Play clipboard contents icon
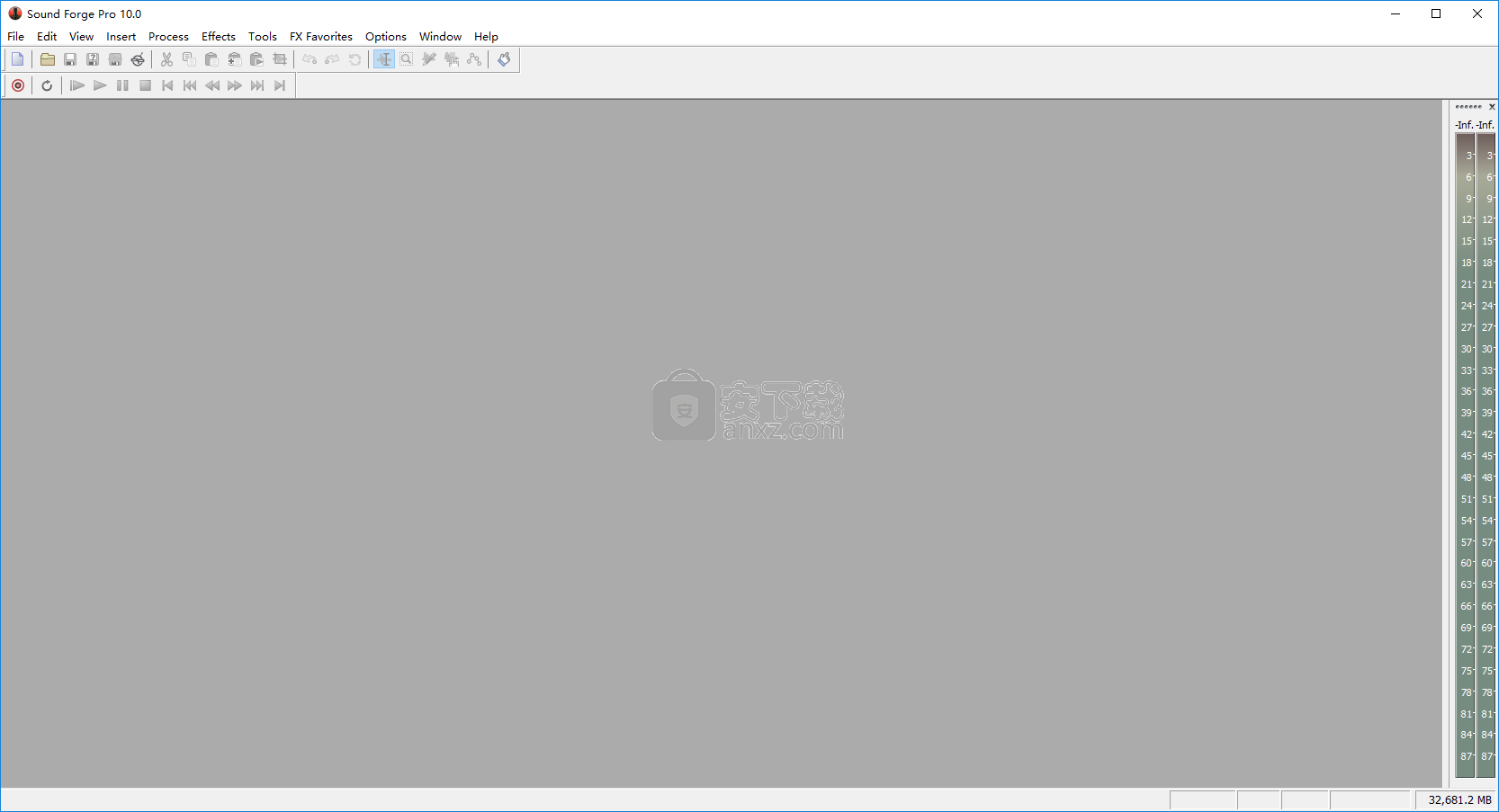 [256, 59]
